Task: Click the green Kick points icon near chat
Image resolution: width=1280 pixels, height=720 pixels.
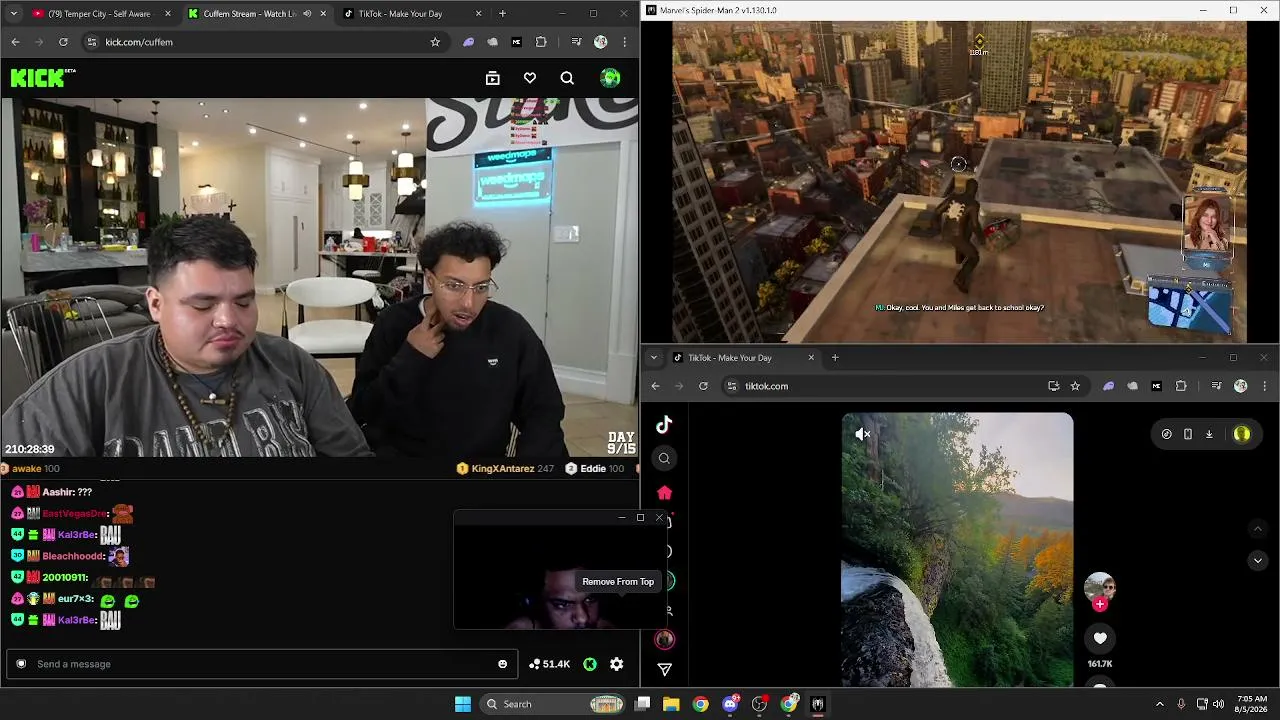Action: pos(590,664)
